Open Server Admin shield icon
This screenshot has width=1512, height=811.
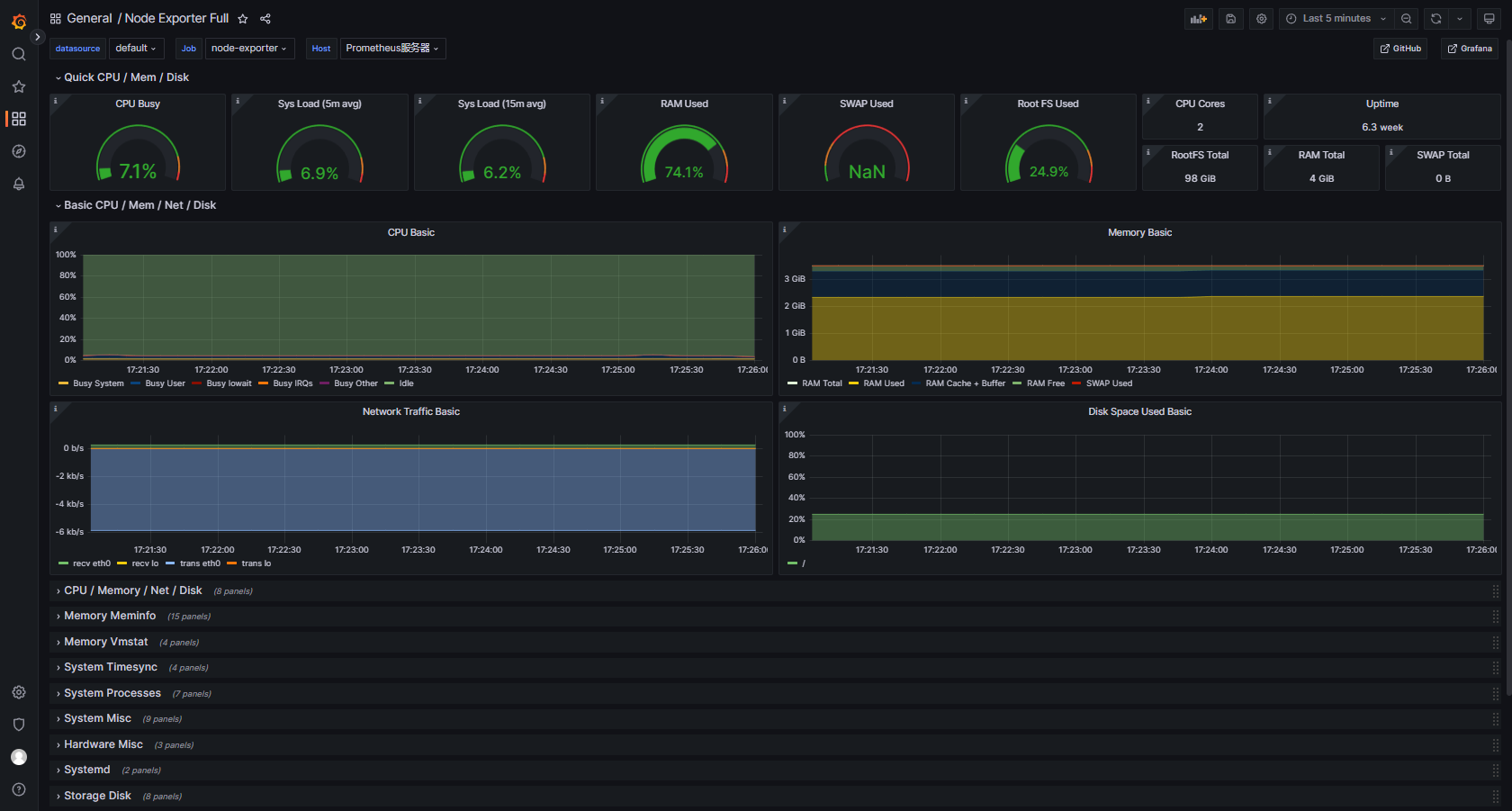(19, 725)
